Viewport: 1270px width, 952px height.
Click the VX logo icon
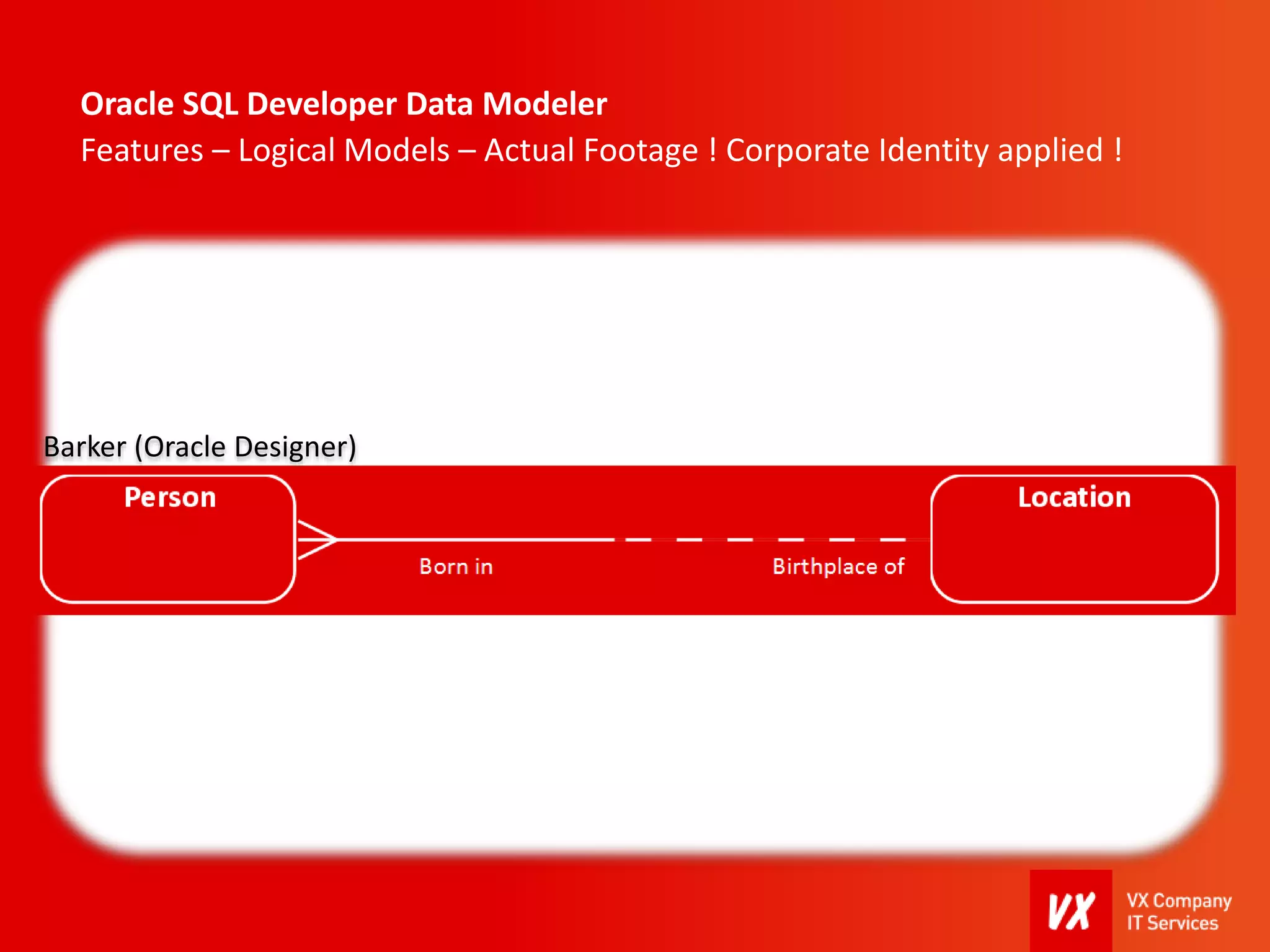pos(1071,910)
